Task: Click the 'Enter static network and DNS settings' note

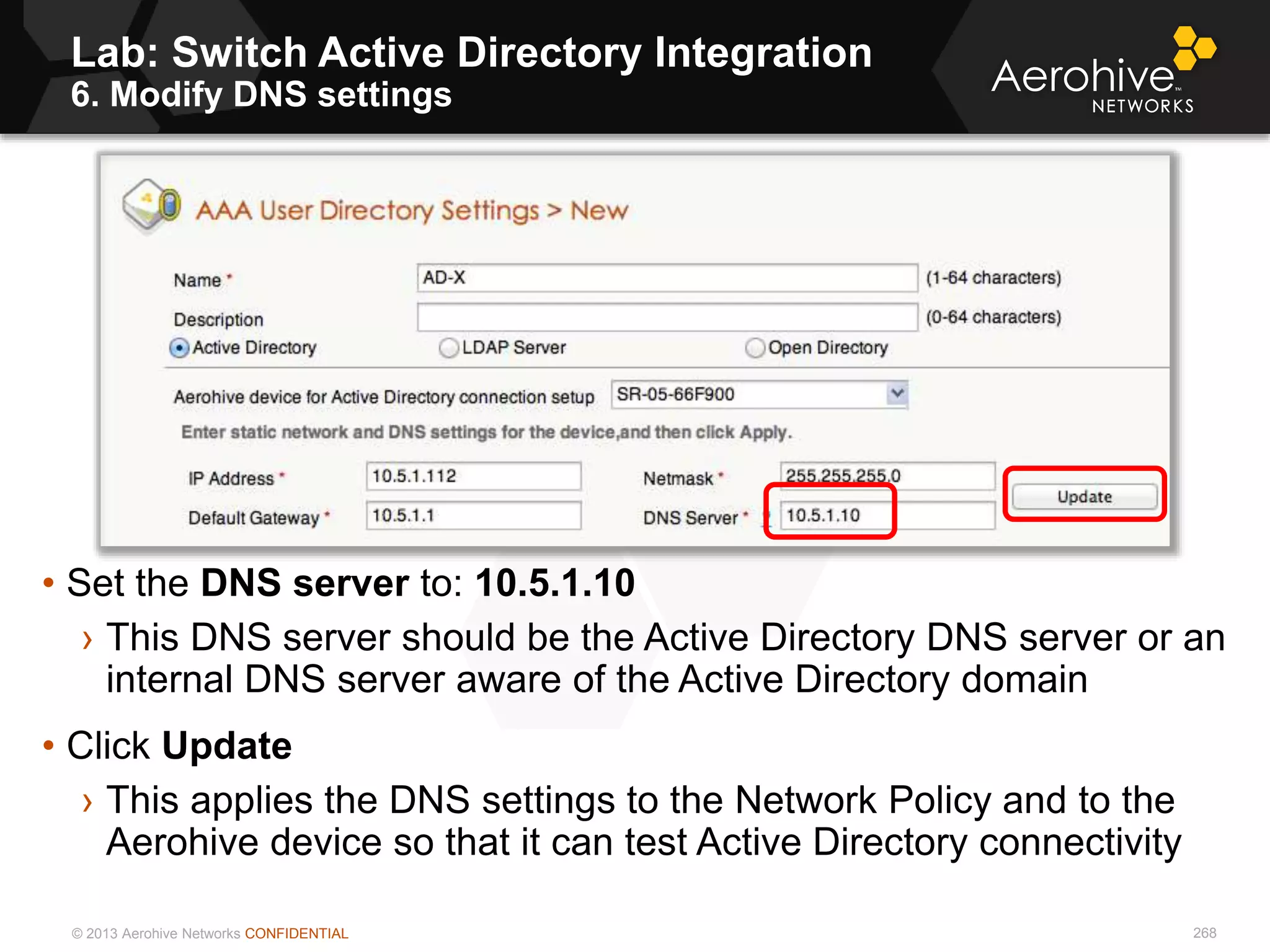Action: point(486,432)
